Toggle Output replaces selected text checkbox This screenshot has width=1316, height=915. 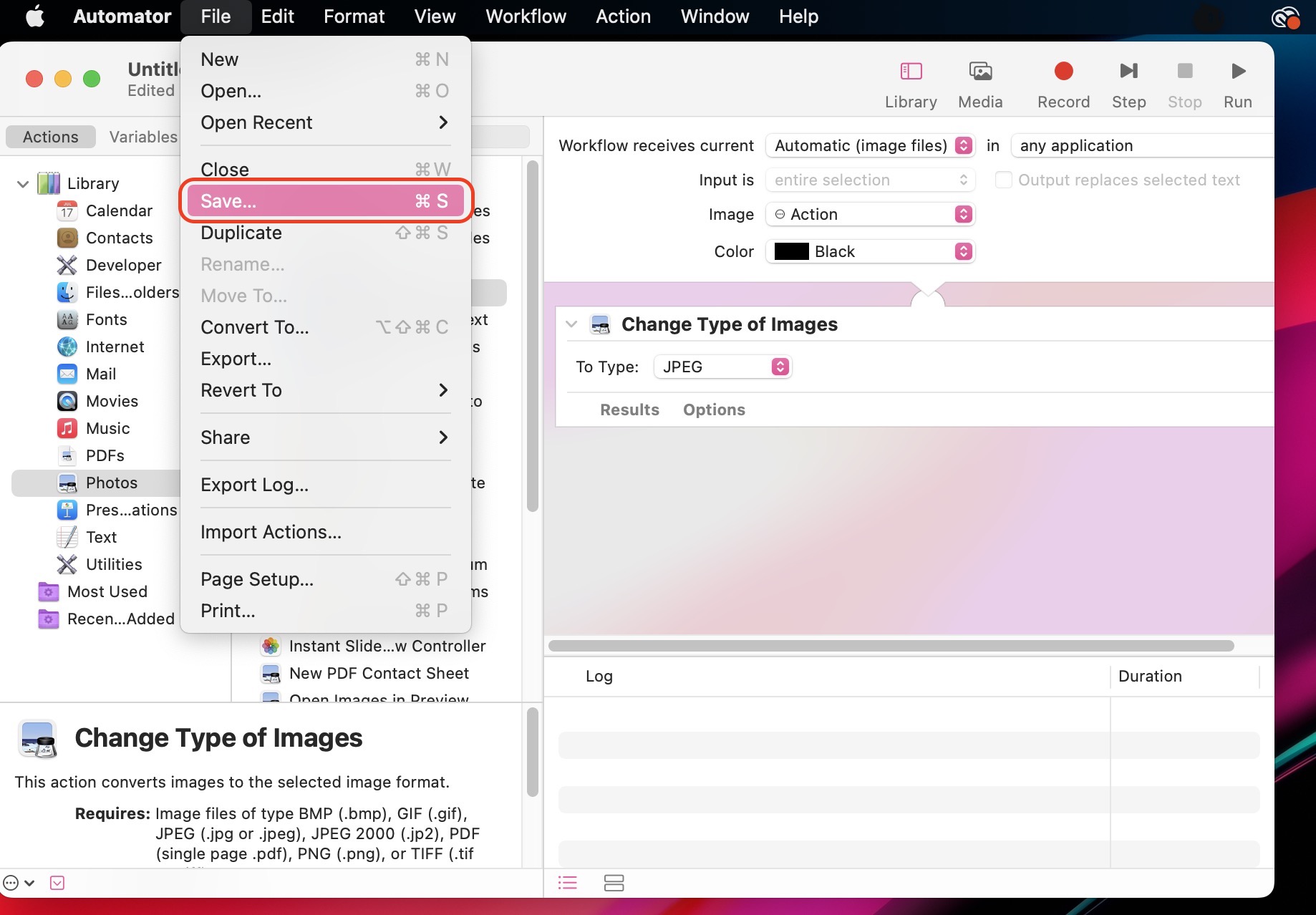click(1004, 180)
